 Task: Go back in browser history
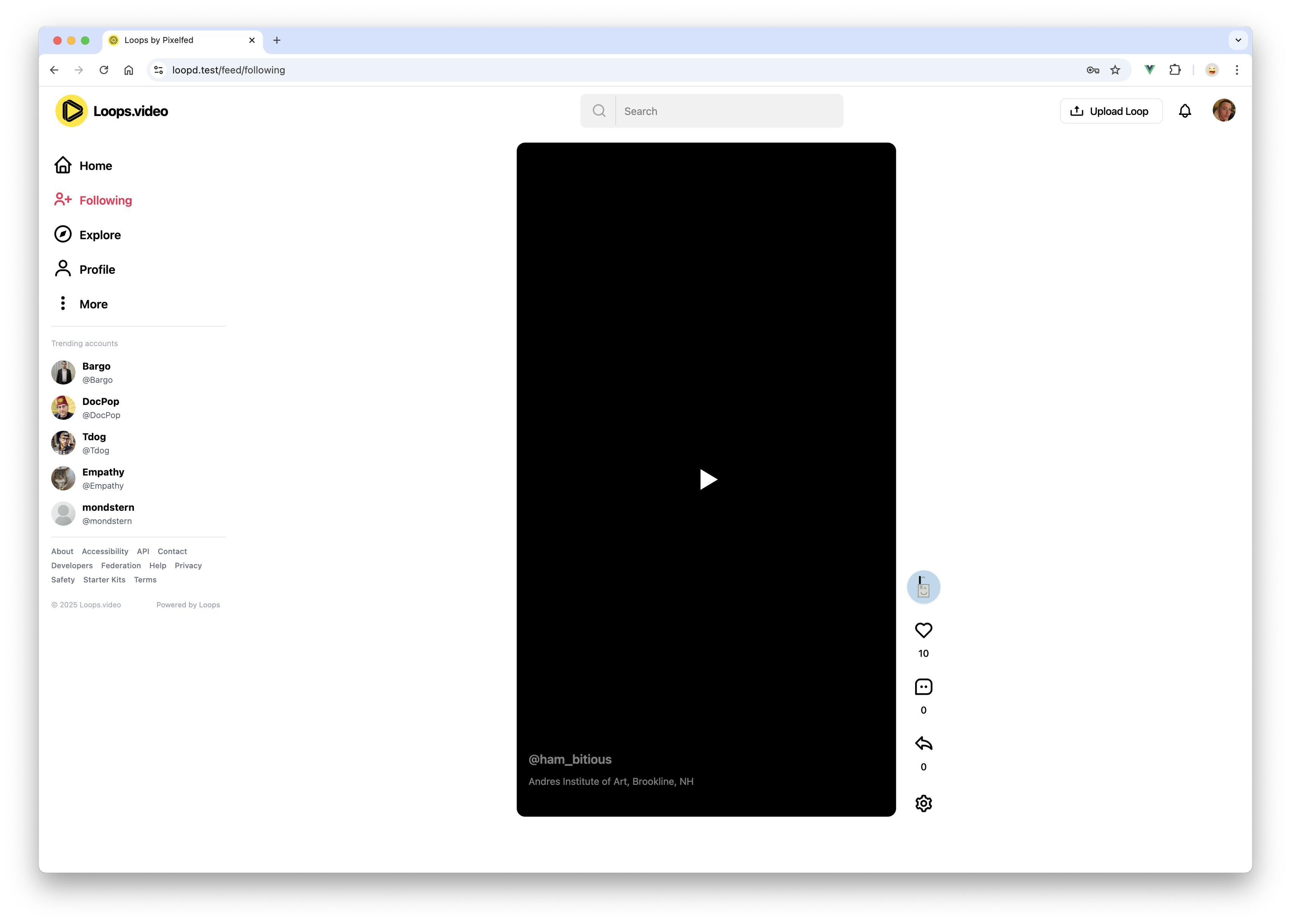54,70
